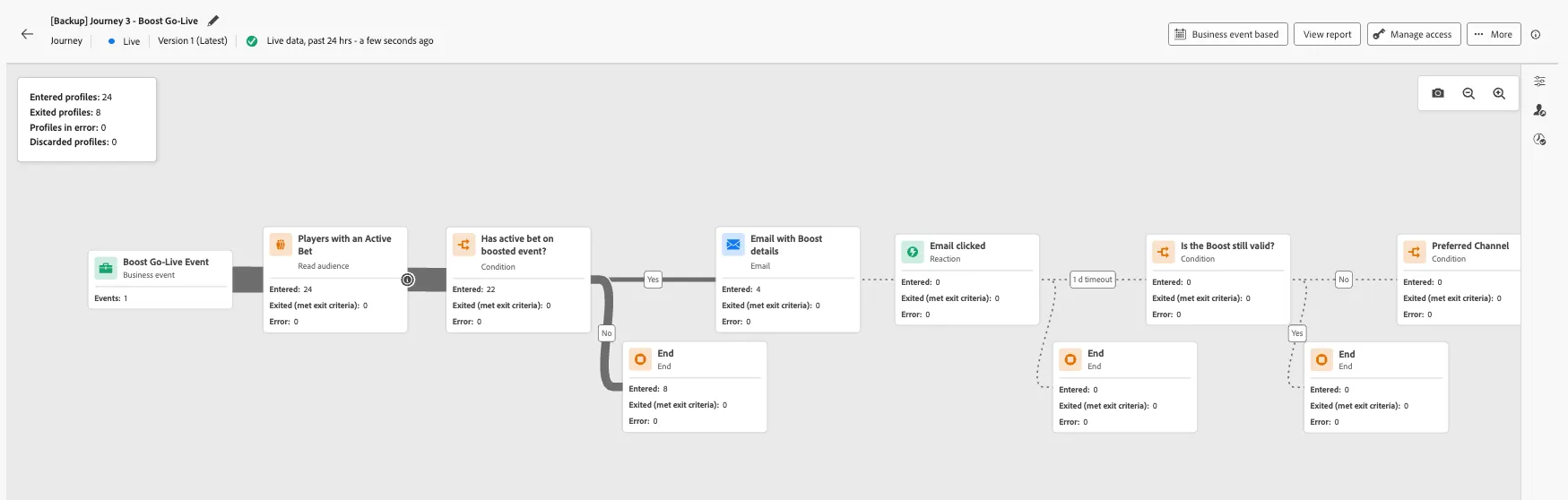
Task: Open Manage access
Action: (1413, 34)
